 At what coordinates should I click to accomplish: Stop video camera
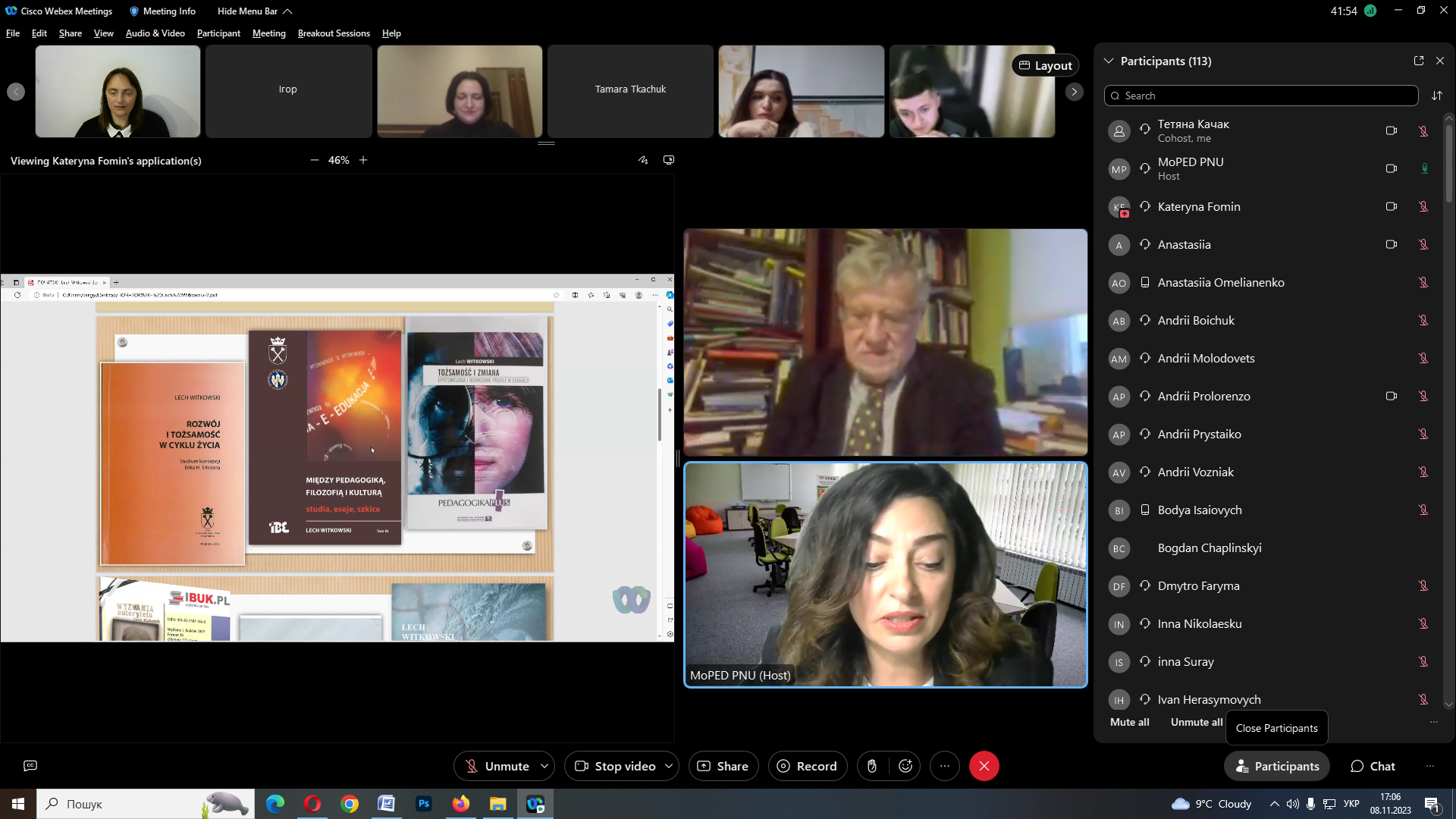pyautogui.click(x=615, y=766)
